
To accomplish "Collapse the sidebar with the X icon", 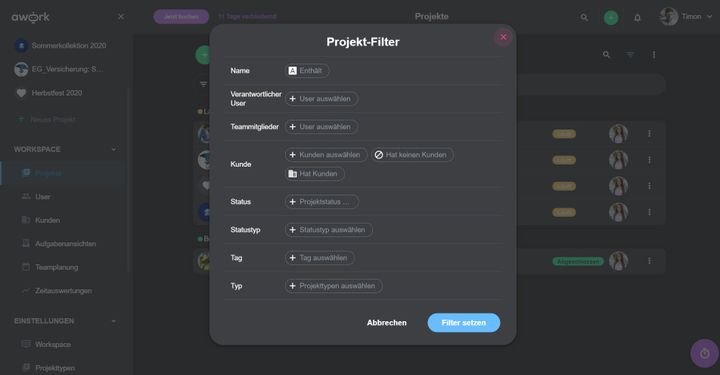I will 121,17.
